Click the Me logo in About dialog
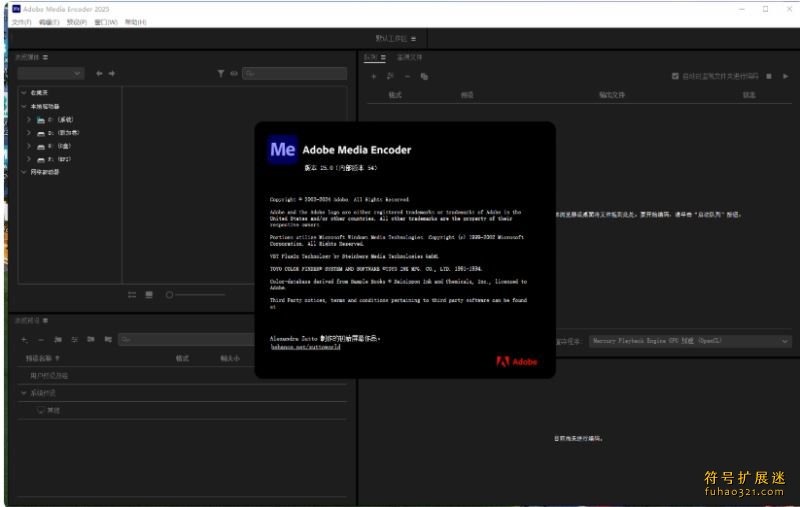This screenshot has width=800, height=507. tap(283, 149)
